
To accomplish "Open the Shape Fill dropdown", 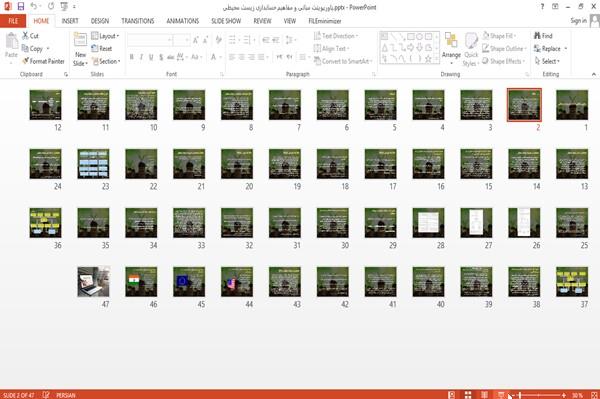I will tap(499, 36).
